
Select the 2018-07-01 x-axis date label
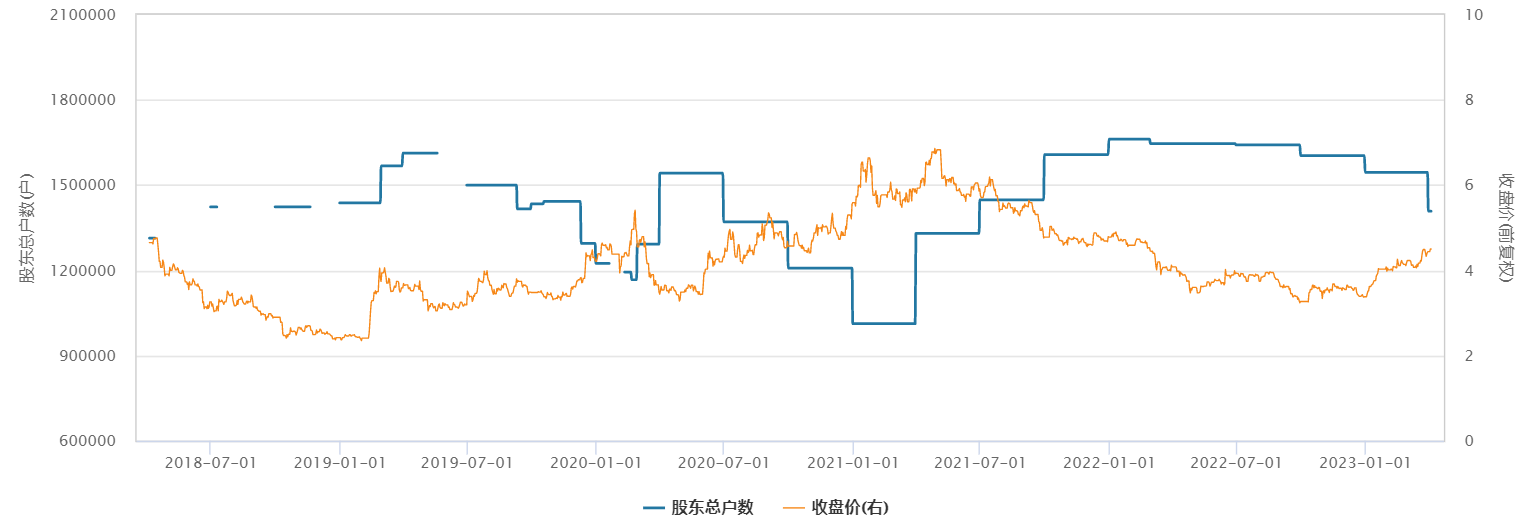[210, 462]
